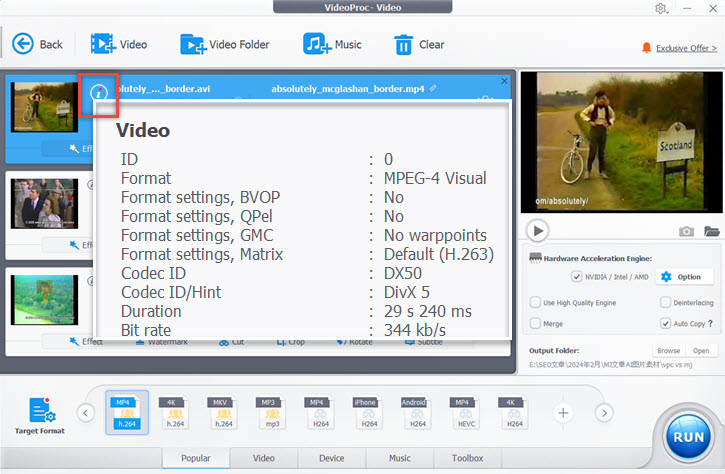Click the MPEG-4 Visual format value
725x474 pixels.
435,179
